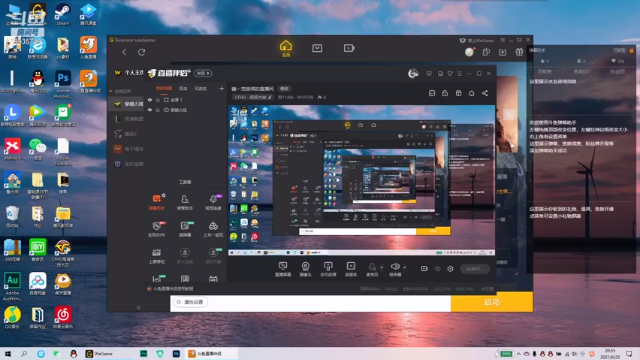640x360 pixels.
Task: Edit the CFHD stream category tag
Action: [x=253, y=97]
